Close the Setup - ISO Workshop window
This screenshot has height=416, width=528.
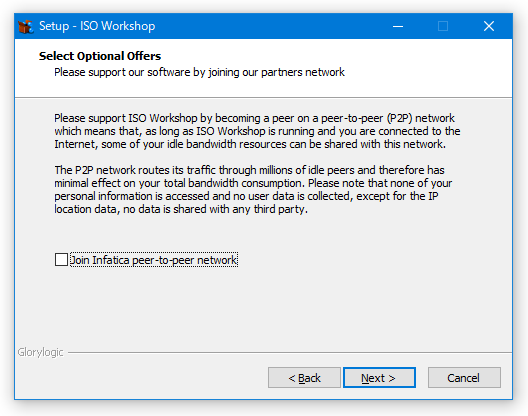(489, 26)
